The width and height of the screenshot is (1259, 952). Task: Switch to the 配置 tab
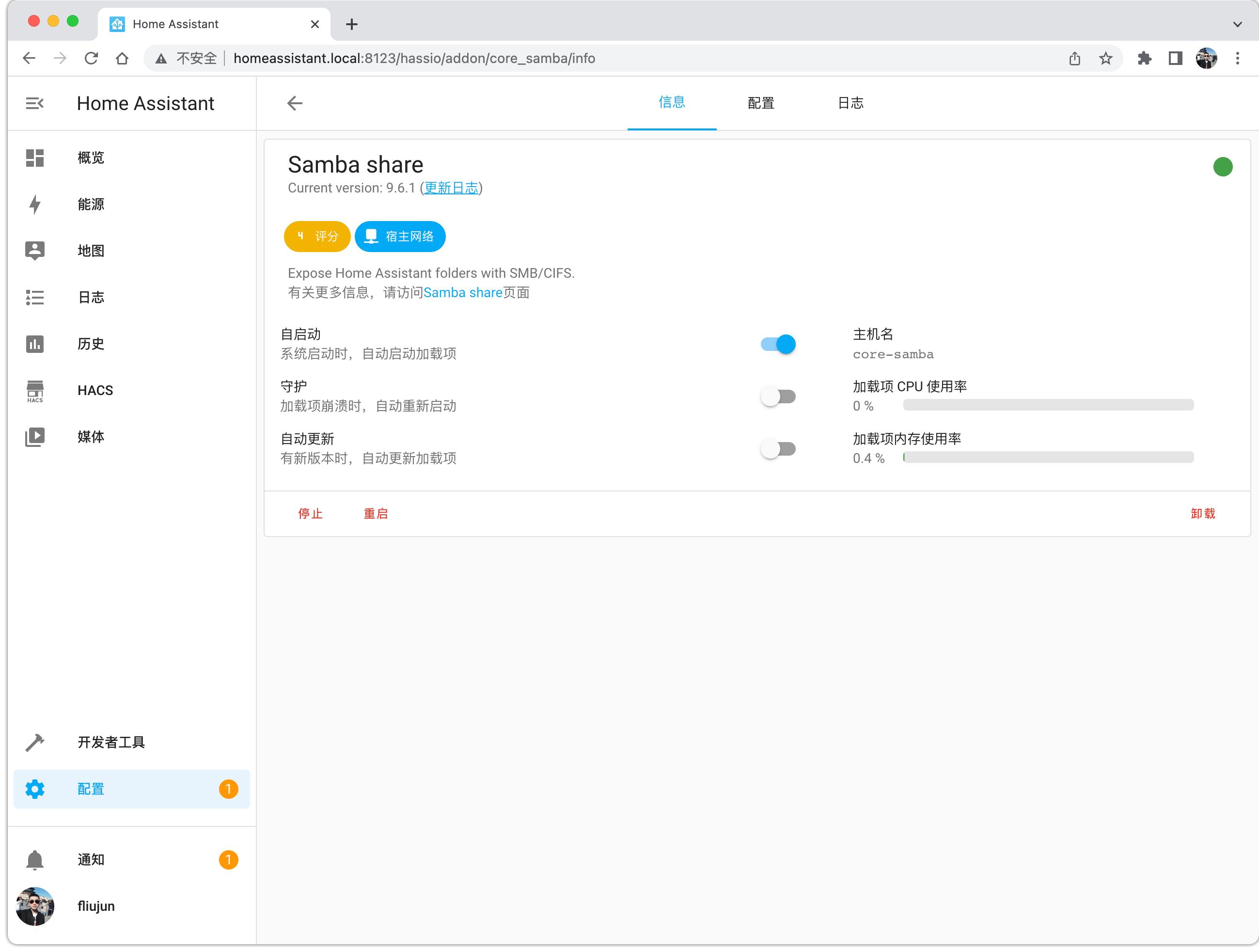[x=760, y=103]
